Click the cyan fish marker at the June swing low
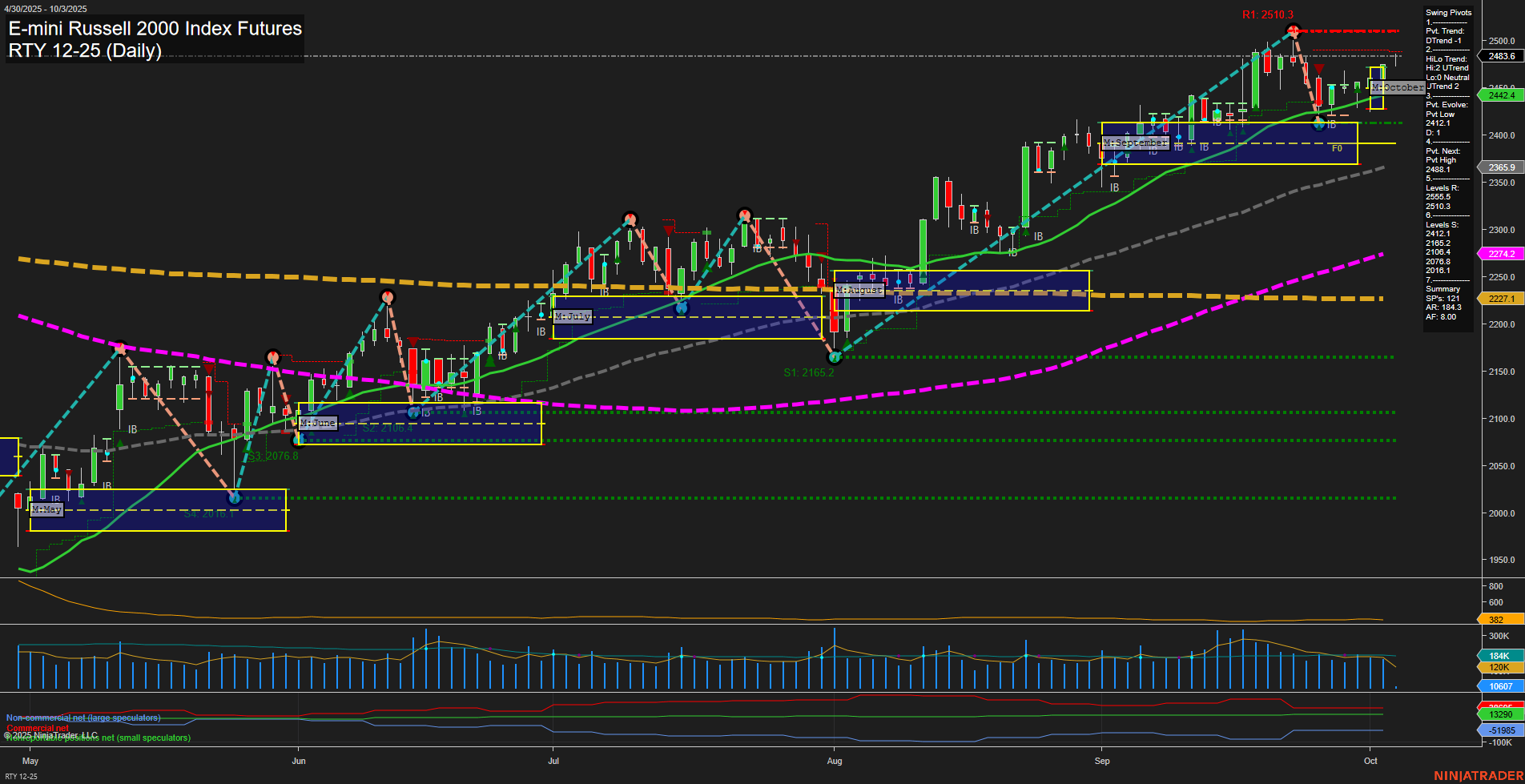Image resolution: width=1525 pixels, height=784 pixels. [299, 441]
